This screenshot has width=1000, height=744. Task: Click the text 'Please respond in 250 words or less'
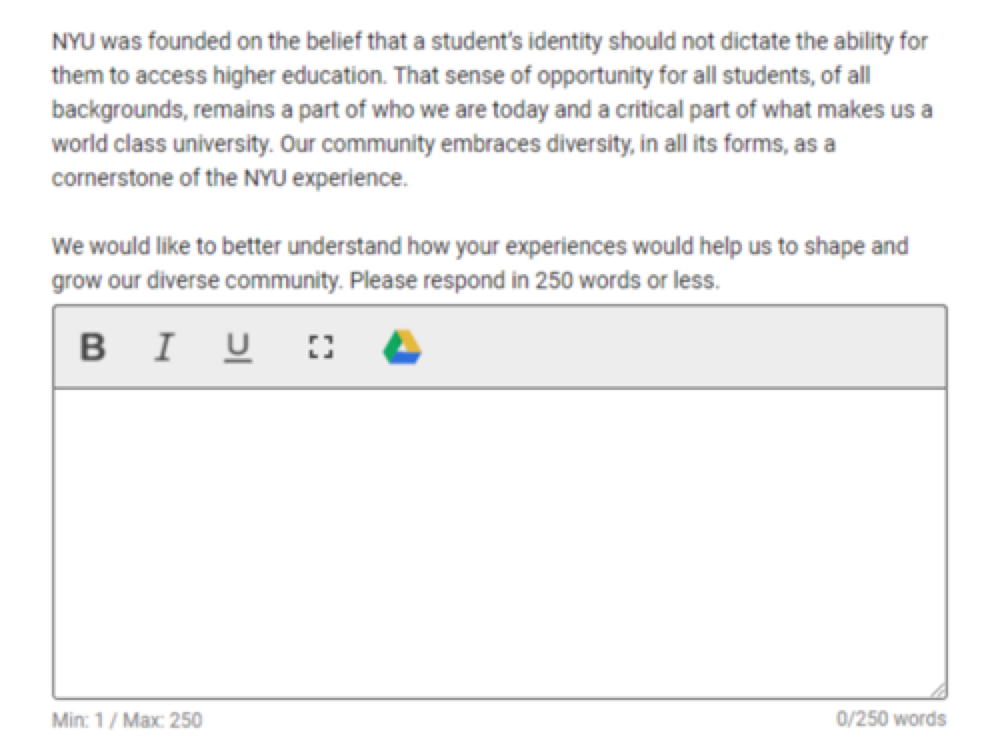coord(534,280)
